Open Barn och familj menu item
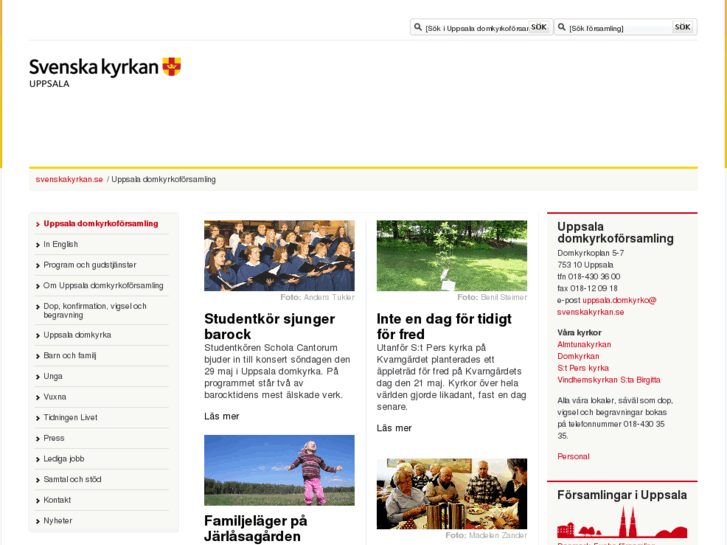Viewport: 727px width, 545px height. [70, 356]
